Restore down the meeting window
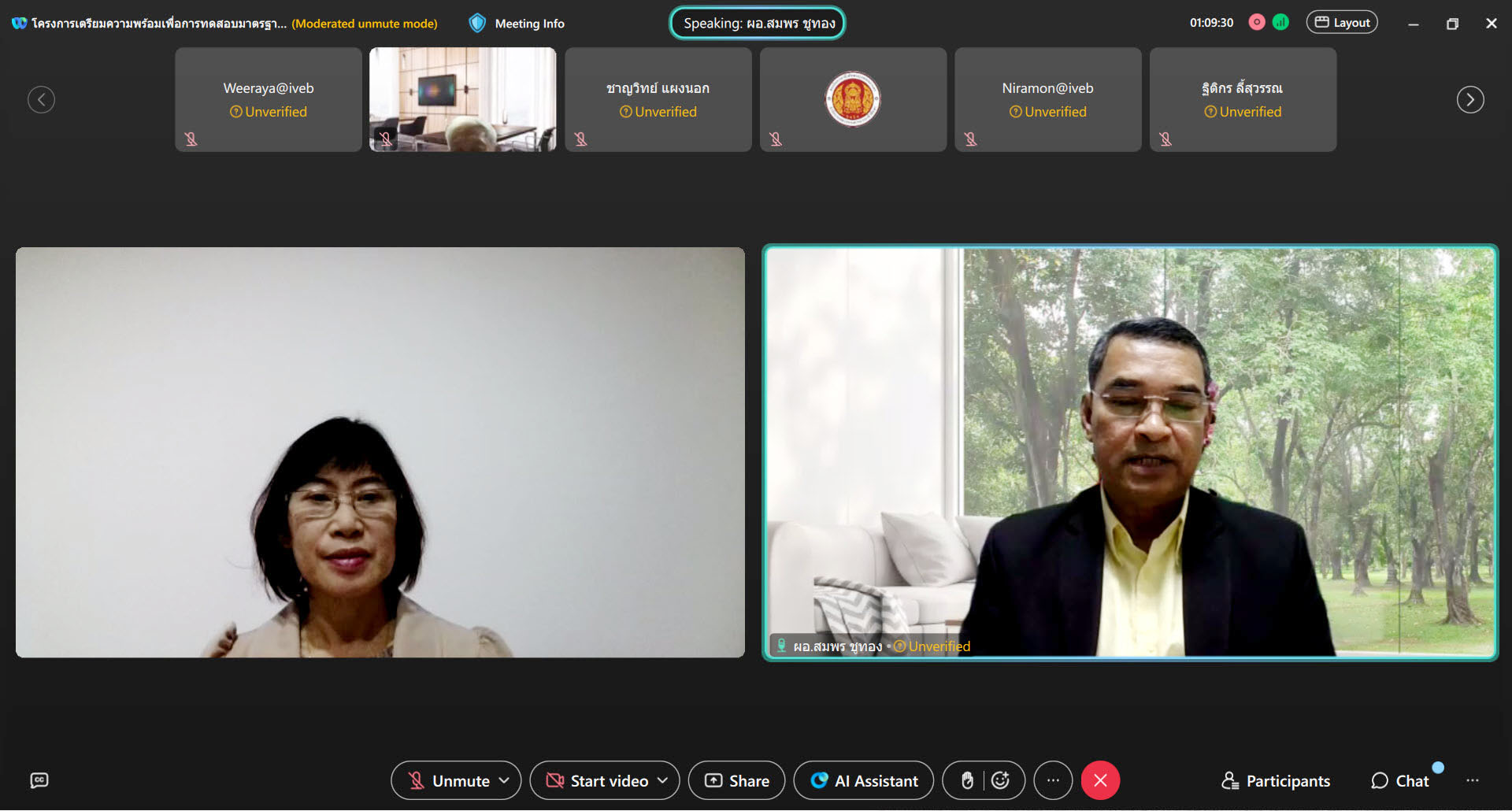 [x=1452, y=24]
